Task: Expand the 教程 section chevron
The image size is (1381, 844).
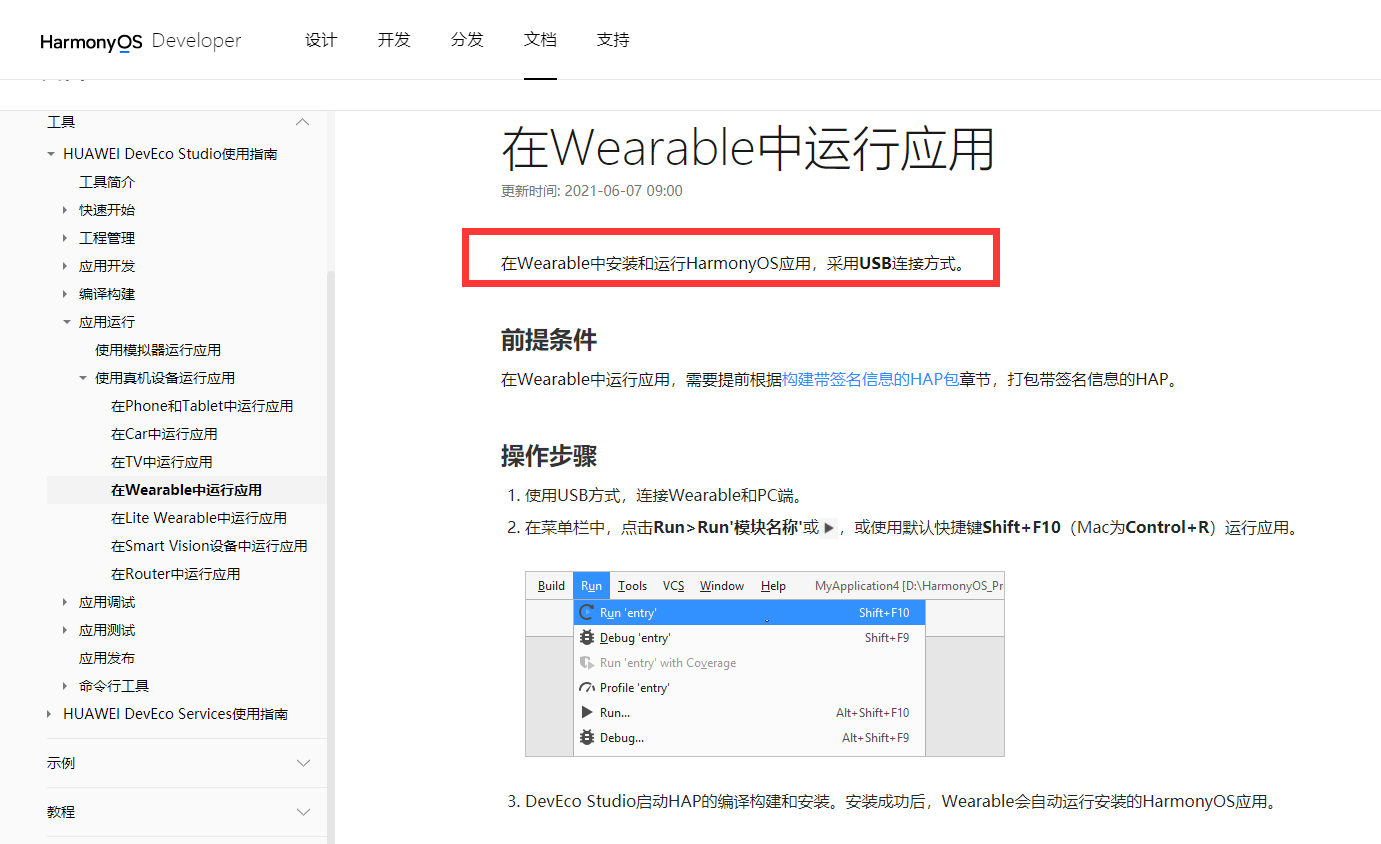Action: [303, 812]
